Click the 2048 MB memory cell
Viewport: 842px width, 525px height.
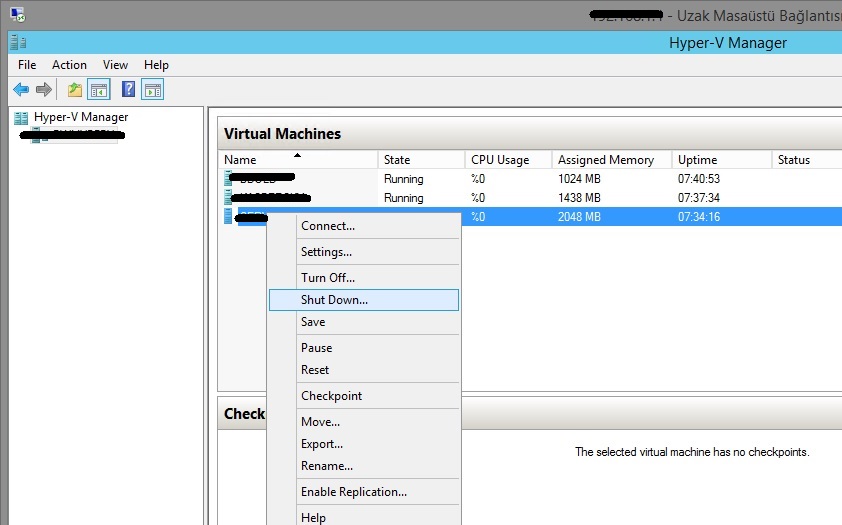pos(579,217)
